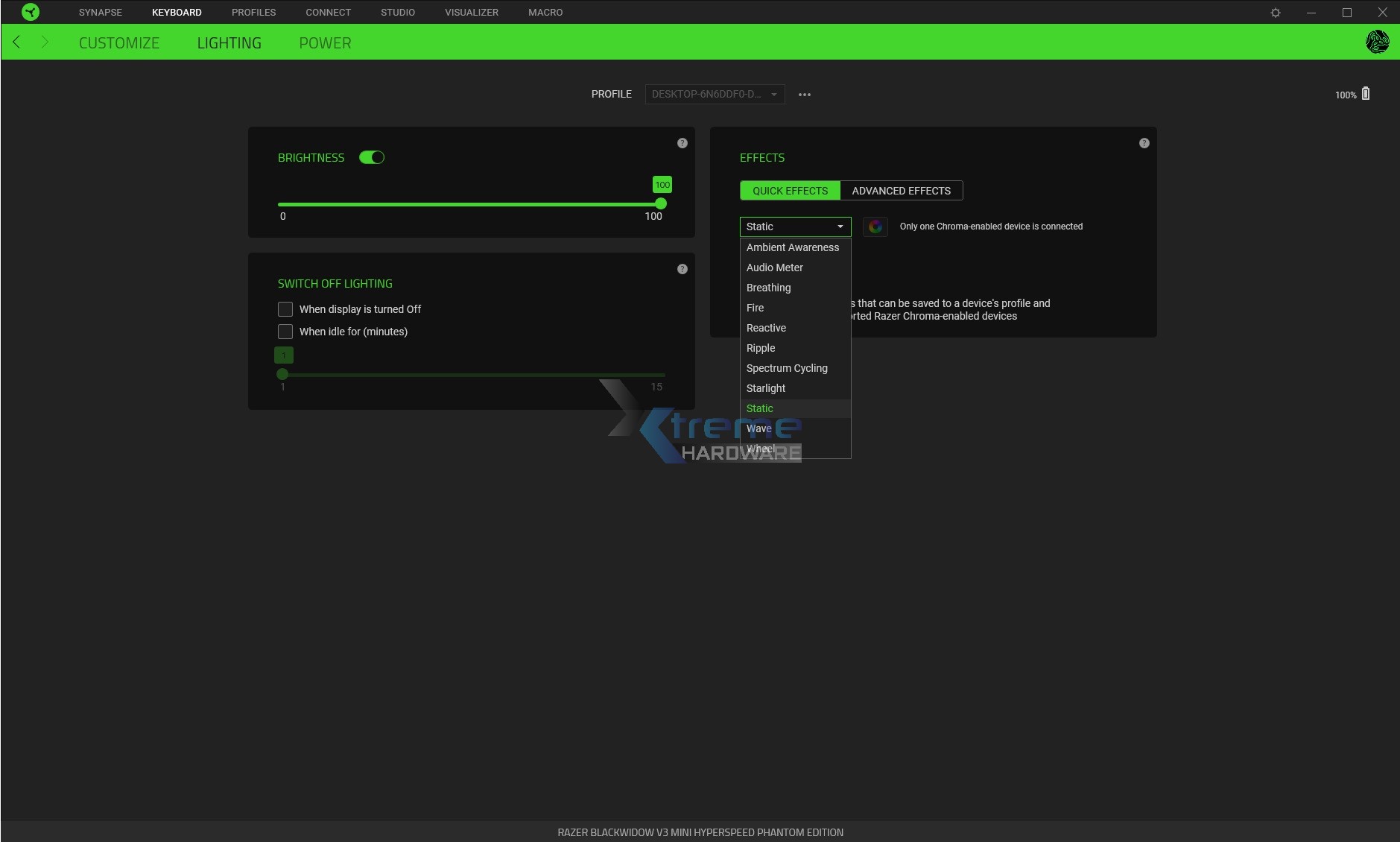Image resolution: width=1400 pixels, height=842 pixels.
Task: Toggle the Brightness switch
Action: click(372, 157)
